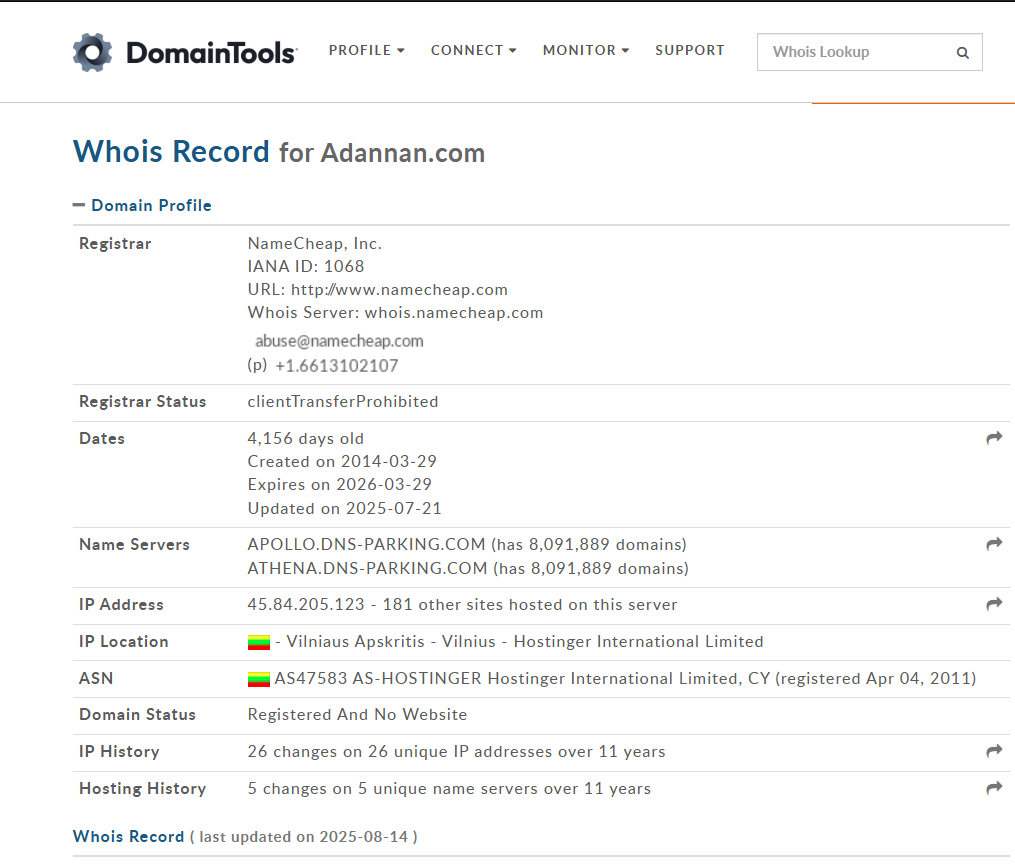The width and height of the screenshot is (1015, 864).
Task: Click the Updated on 2025-07-21 date
Action: click(344, 509)
